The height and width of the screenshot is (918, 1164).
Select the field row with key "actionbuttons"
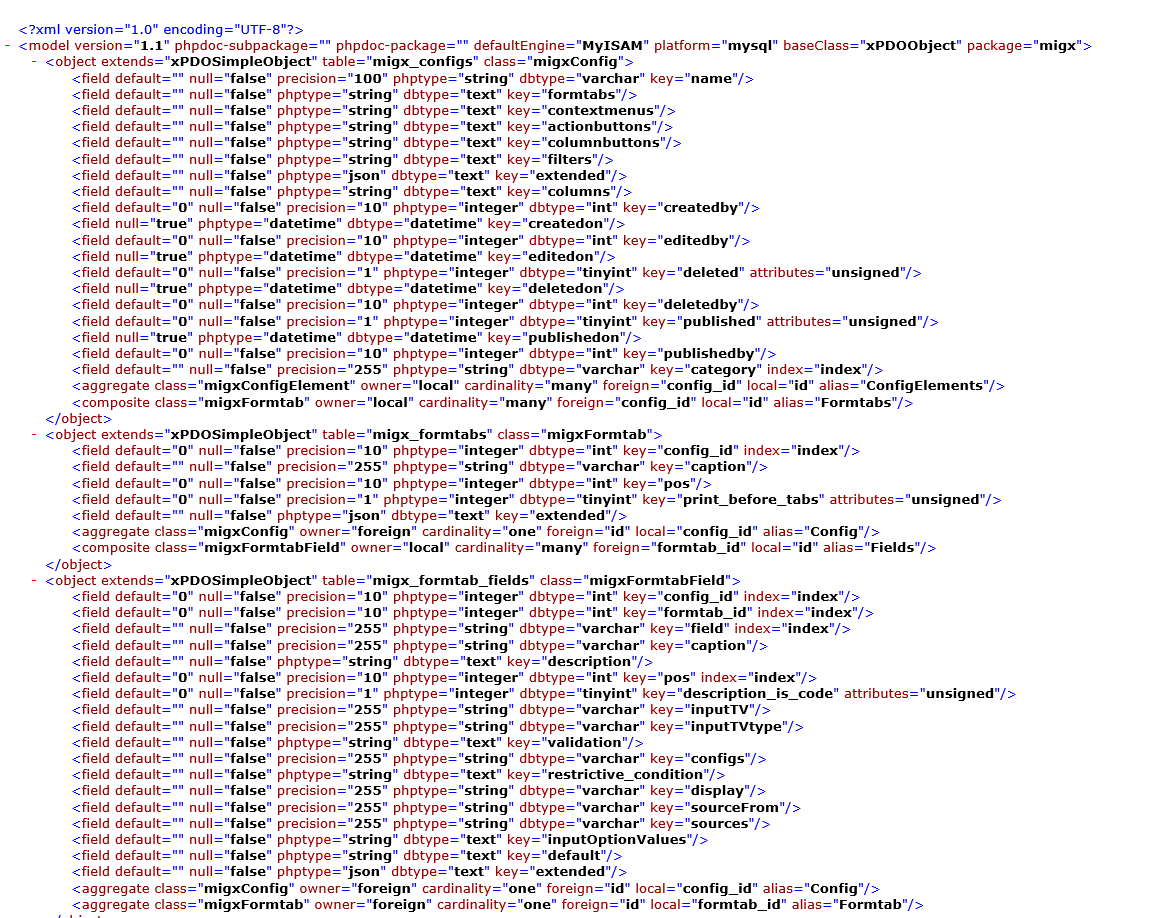pos(372,127)
